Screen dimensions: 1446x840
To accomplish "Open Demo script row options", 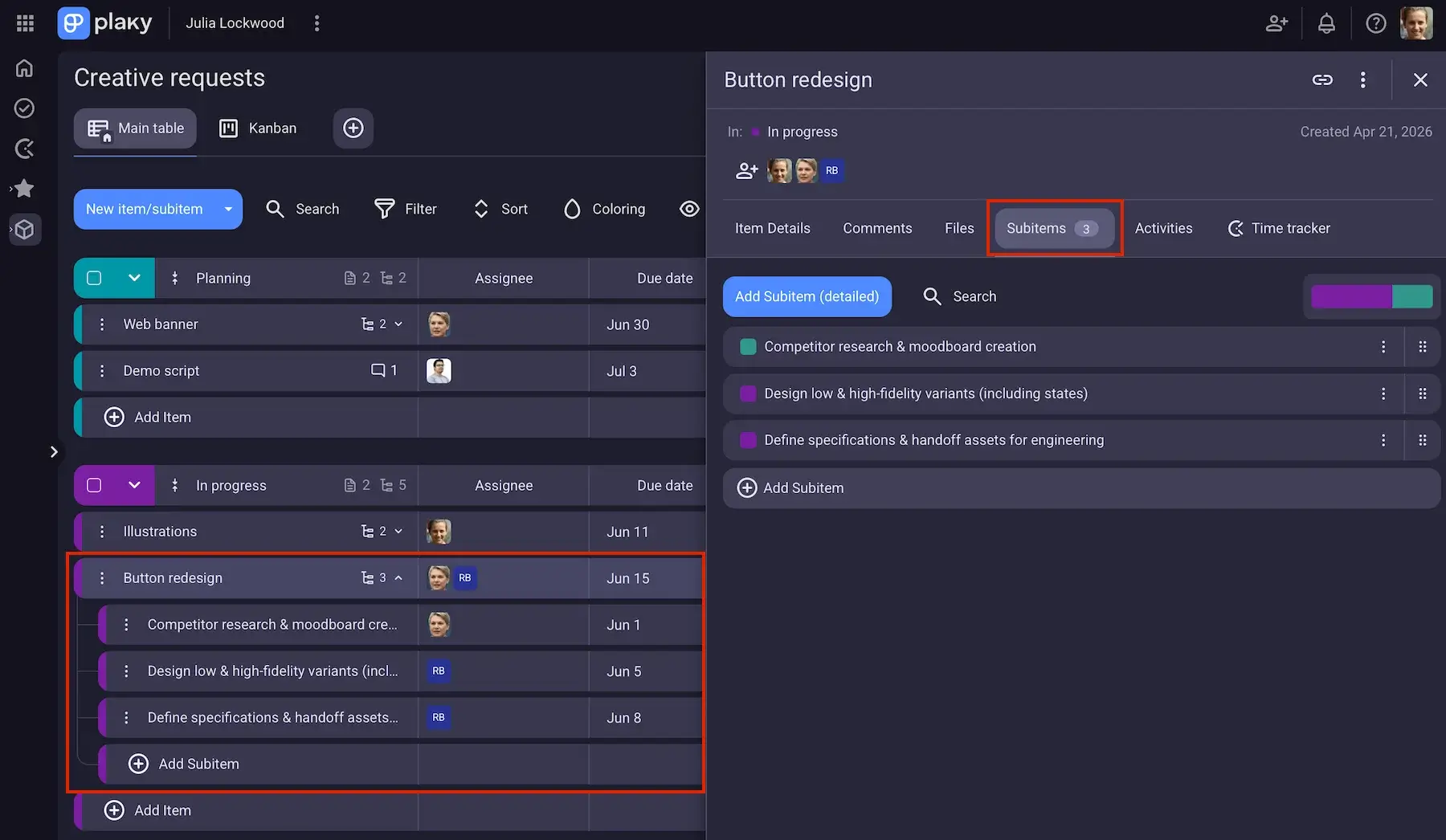I will point(101,371).
